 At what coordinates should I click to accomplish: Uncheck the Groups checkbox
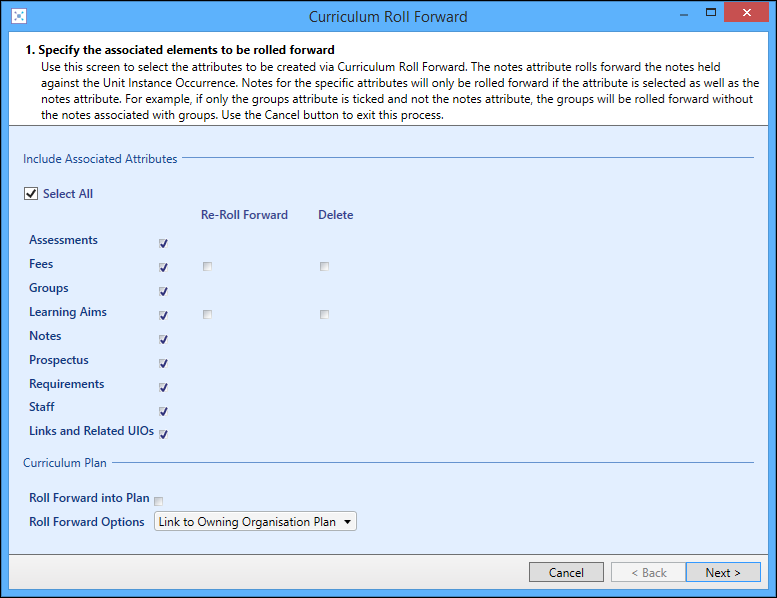click(x=163, y=291)
